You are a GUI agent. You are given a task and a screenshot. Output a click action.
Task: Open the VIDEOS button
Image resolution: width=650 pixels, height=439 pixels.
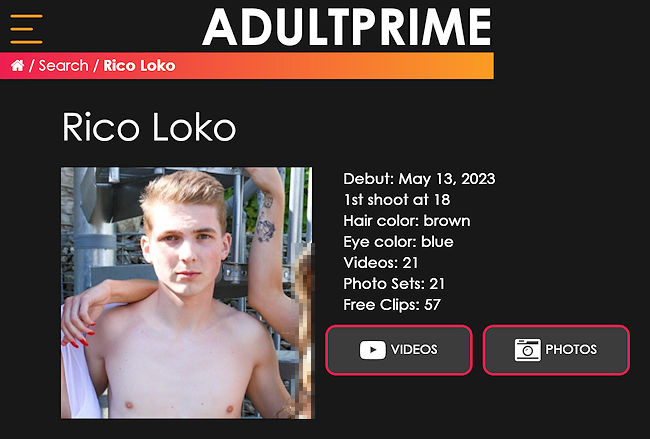pyautogui.click(x=399, y=350)
